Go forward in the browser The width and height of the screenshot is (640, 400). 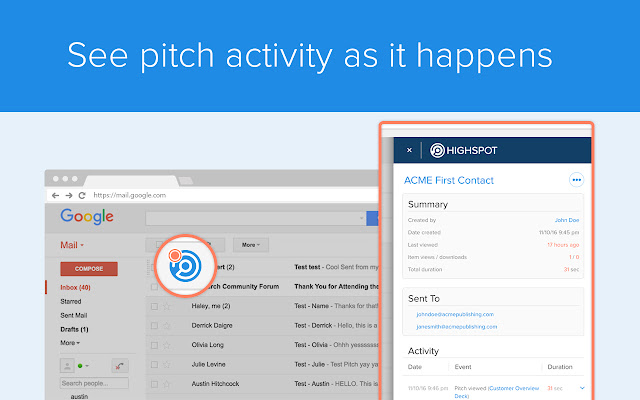point(69,196)
